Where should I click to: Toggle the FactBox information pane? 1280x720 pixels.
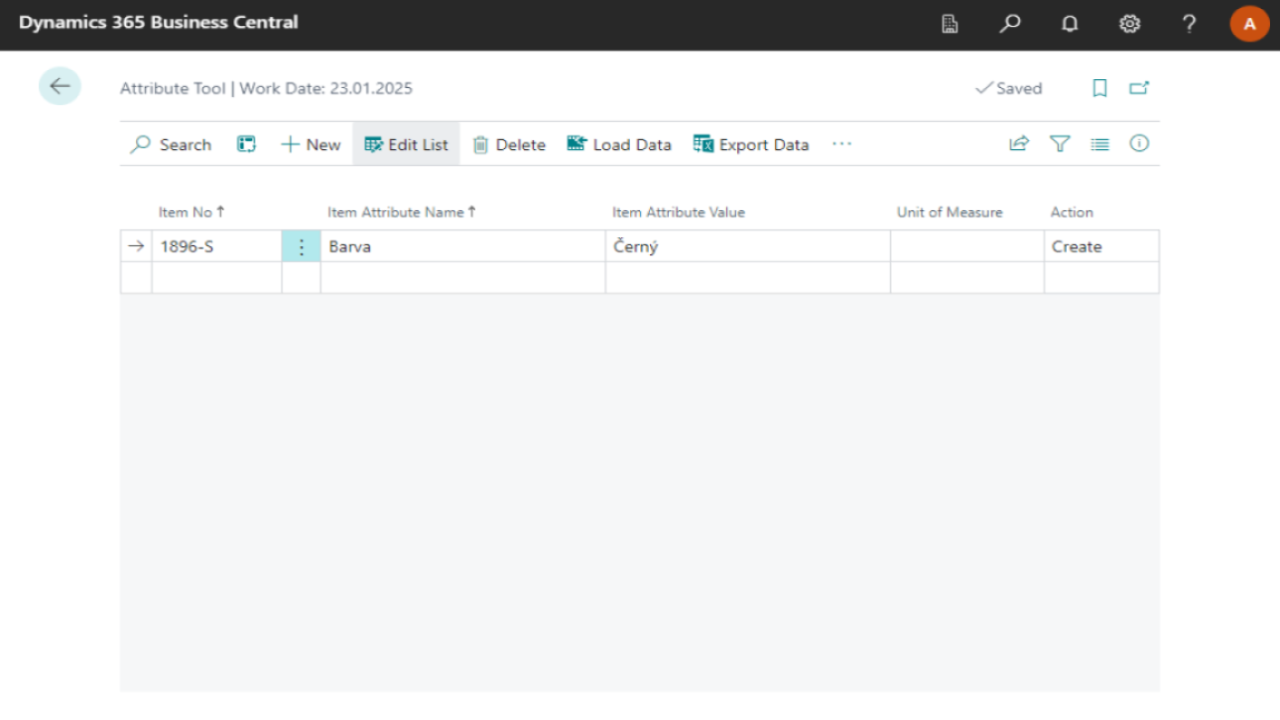(1139, 144)
